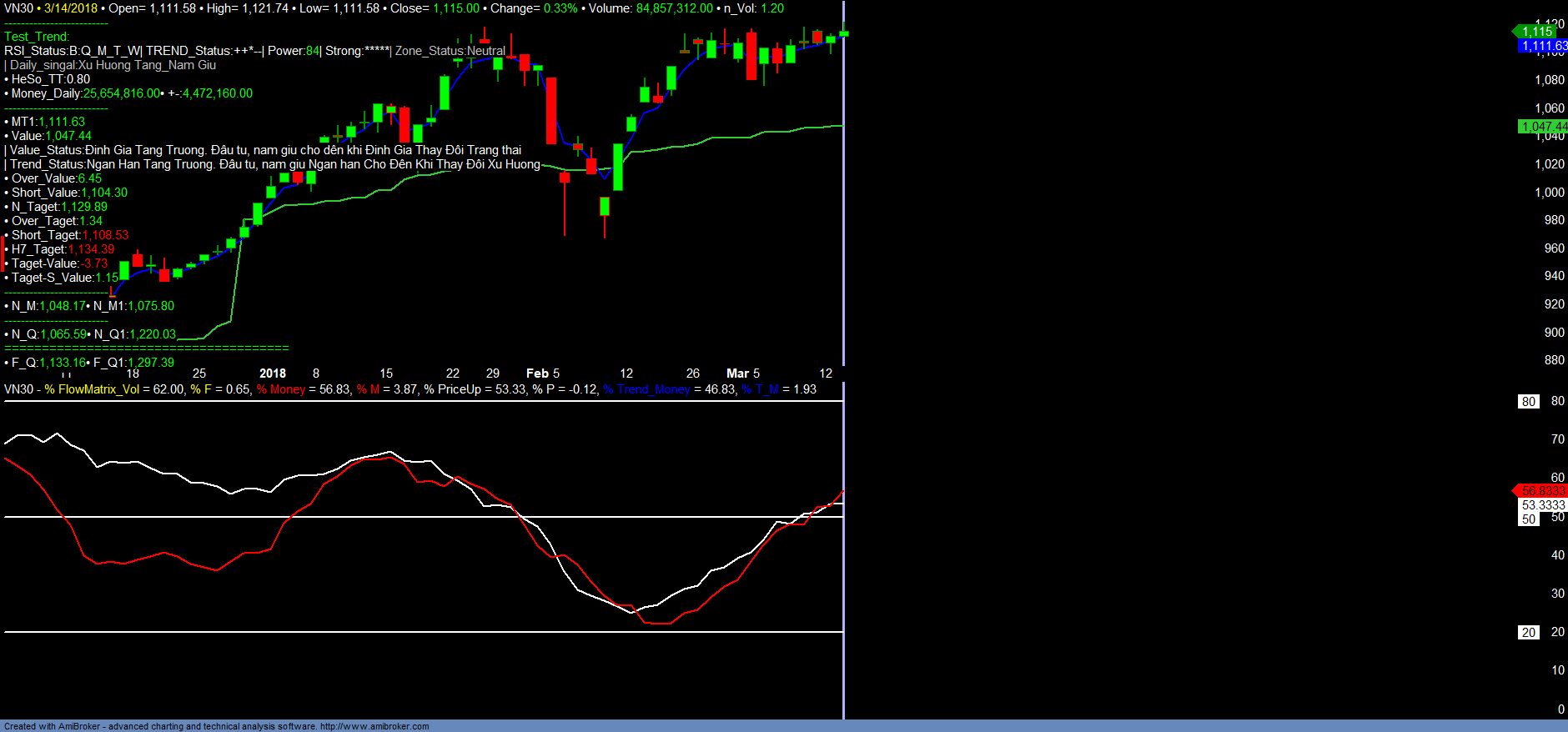1568x732 pixels.
Task: Click the blue % Trend_Money indicator label
Action: tap(646, 389)
